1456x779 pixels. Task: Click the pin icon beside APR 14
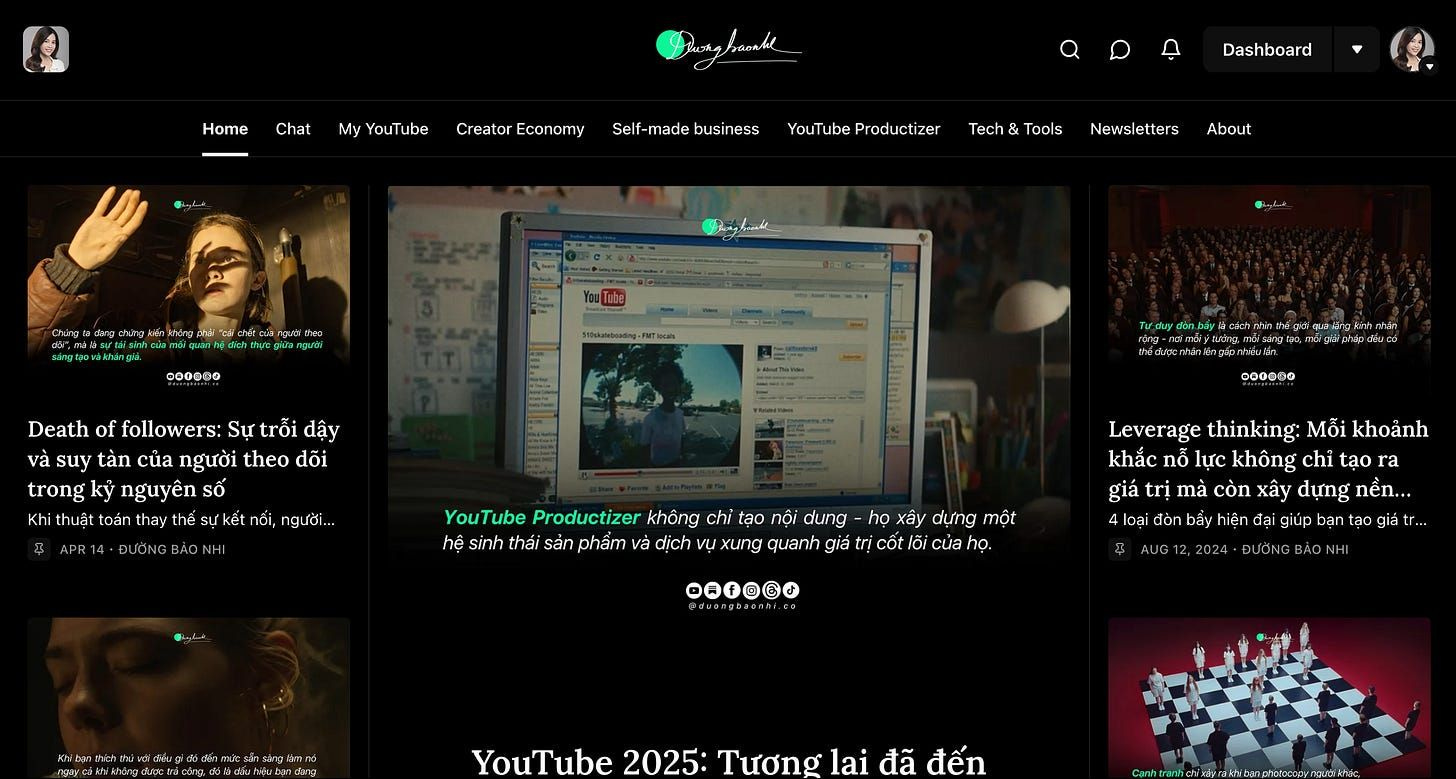coord(38,549)
